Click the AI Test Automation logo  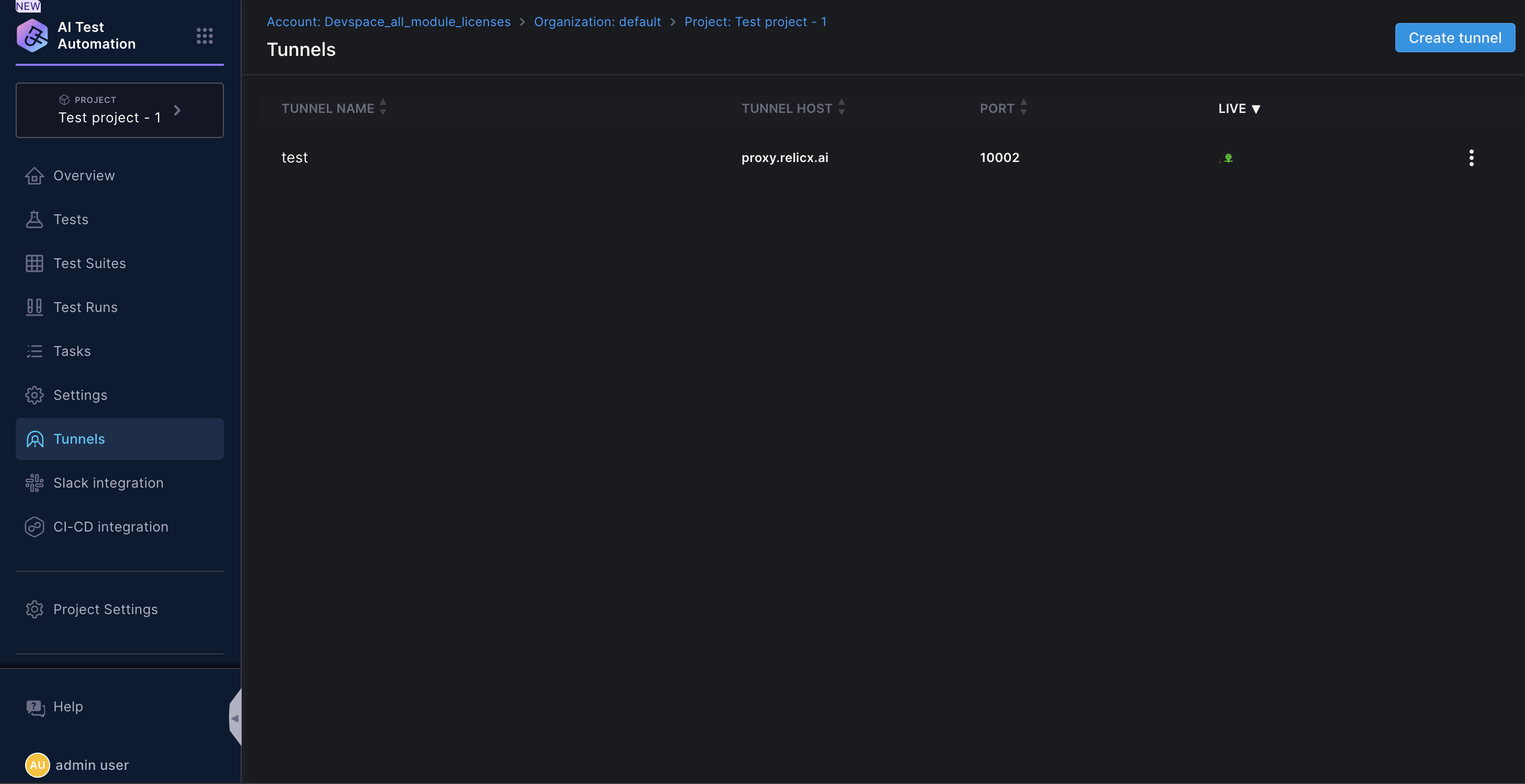click(x=32, y=36)
